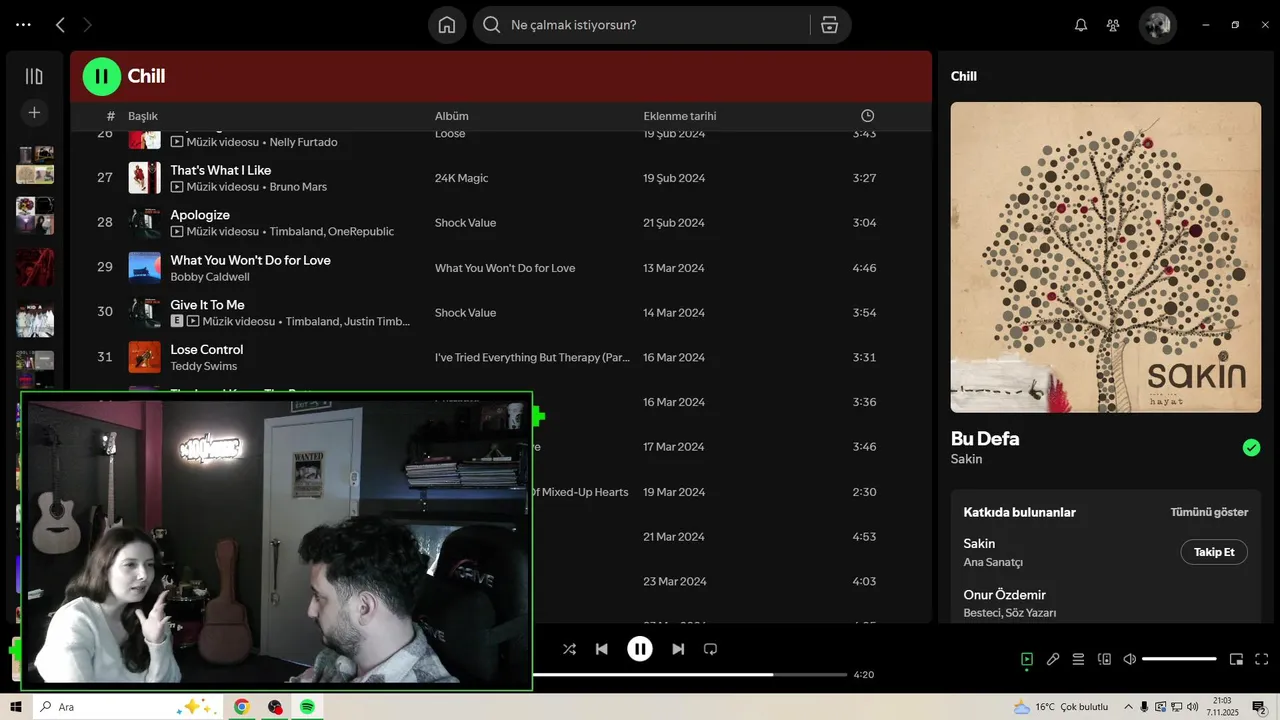Open the Kid A album in sidebar

tap(35, 318)
